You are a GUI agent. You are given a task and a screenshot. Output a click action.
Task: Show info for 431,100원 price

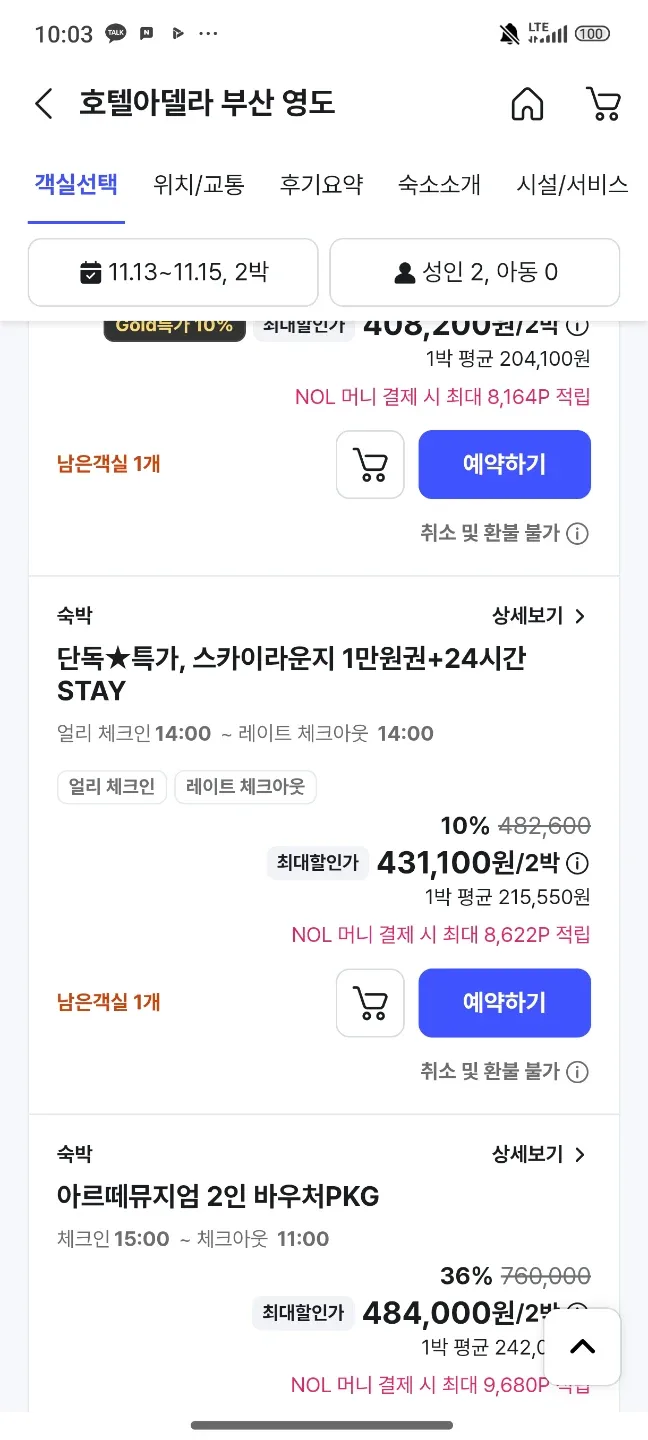coord(578,863)
